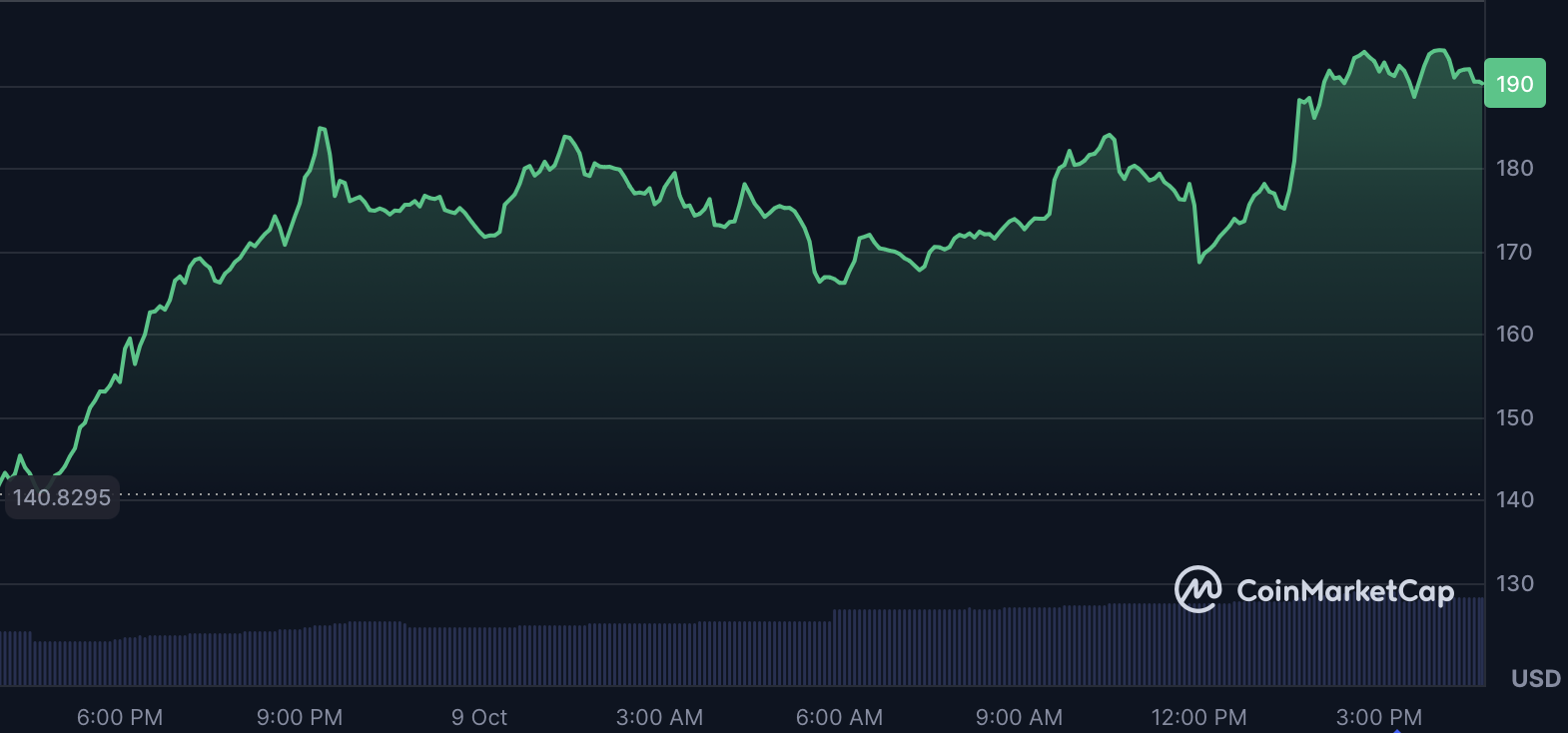
Task: Select the 9:00 AM time axis label
Action: coord(1019,717)
